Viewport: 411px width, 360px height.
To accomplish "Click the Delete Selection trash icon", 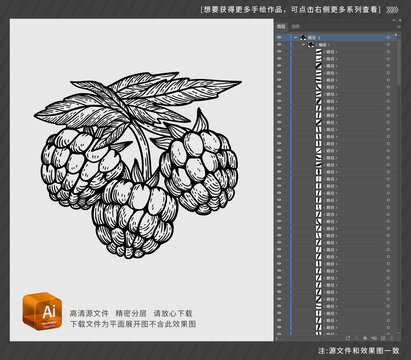I will click(391, 338).
